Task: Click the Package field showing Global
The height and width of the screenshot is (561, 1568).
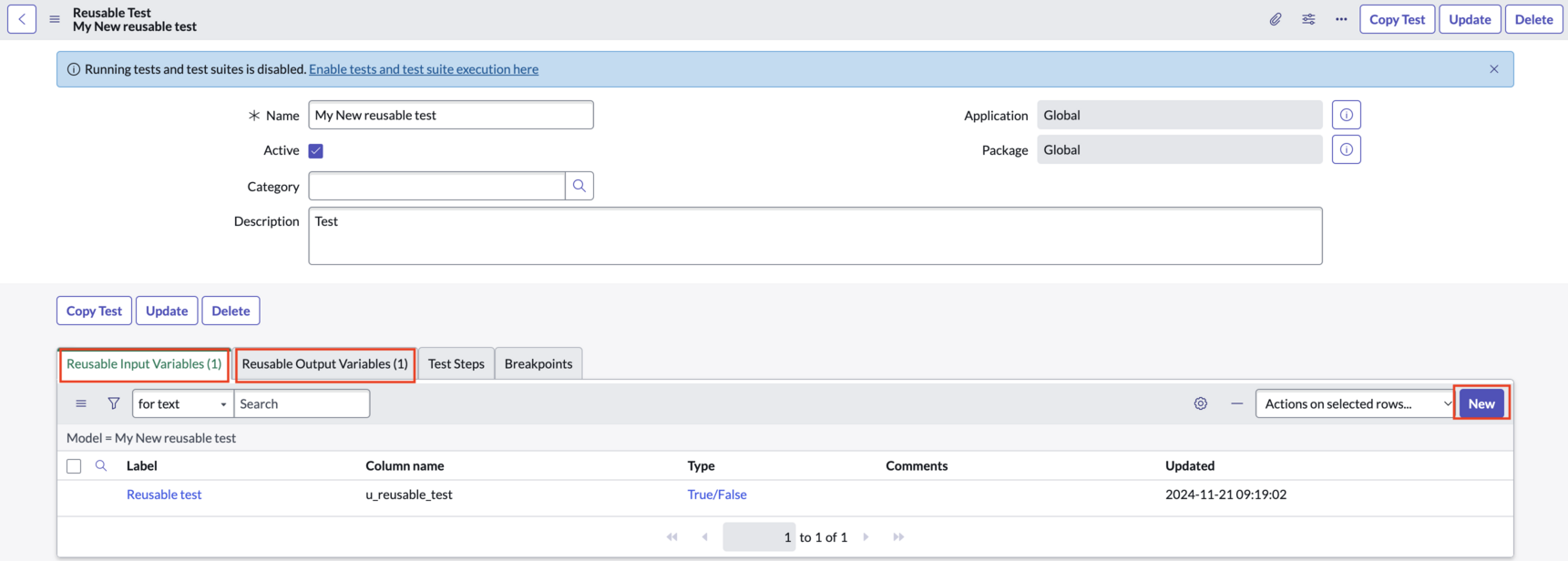Action: pos(1180,149)
